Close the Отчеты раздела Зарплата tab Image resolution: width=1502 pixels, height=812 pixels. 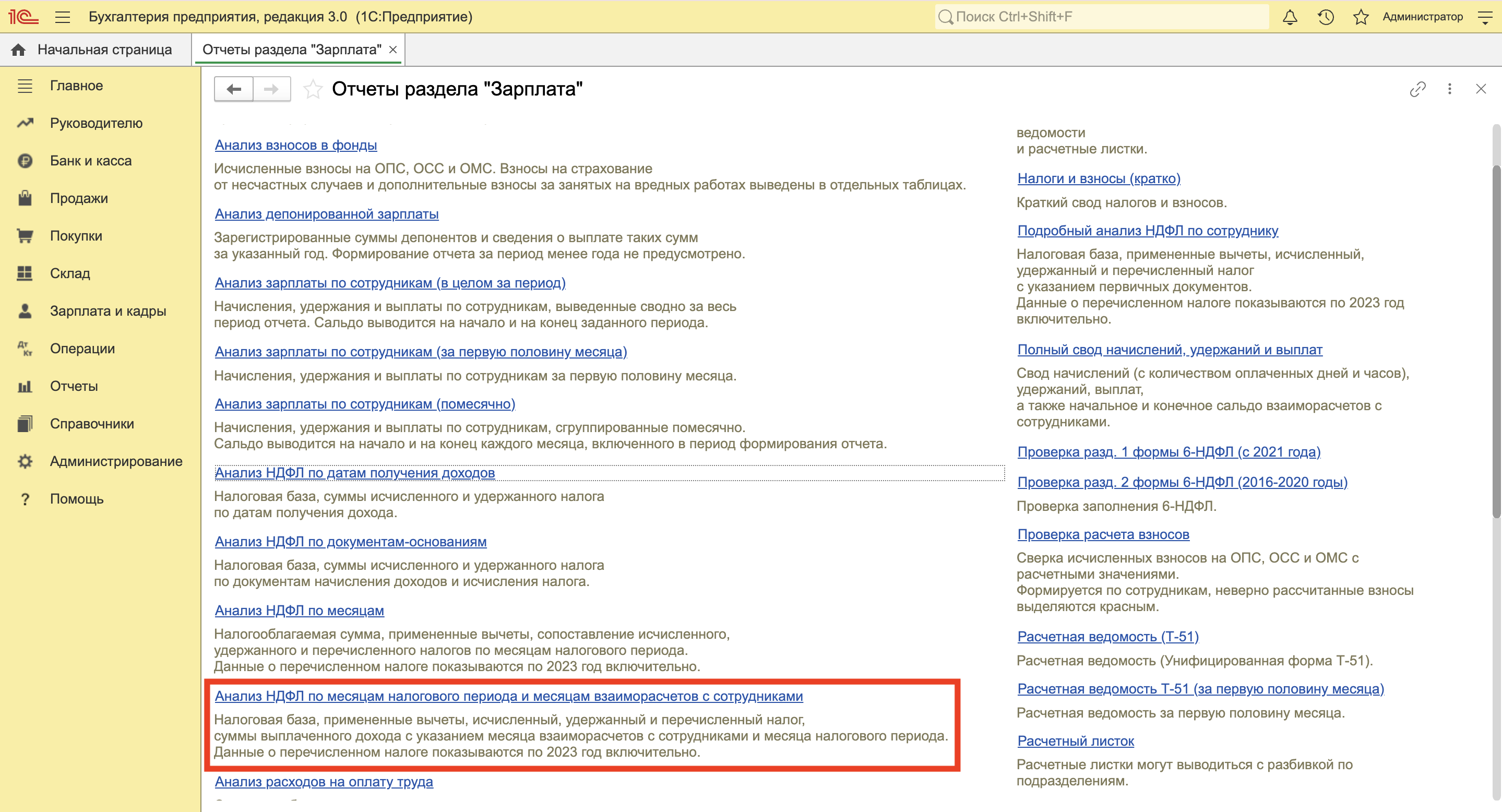pos(393,50)
